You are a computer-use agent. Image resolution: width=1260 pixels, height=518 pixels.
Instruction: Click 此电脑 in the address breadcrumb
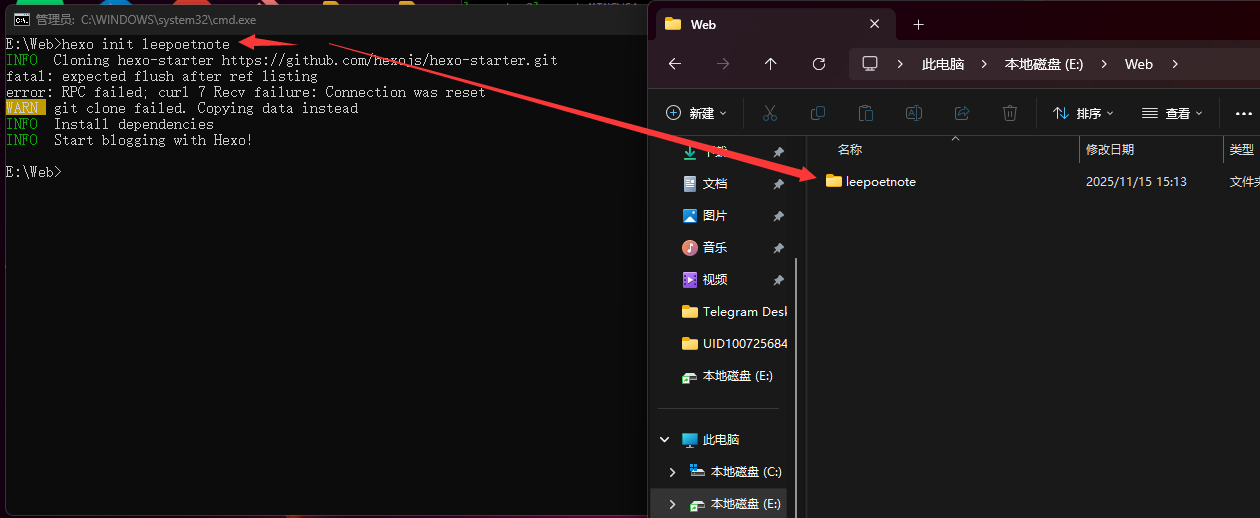tap(942, 64)
